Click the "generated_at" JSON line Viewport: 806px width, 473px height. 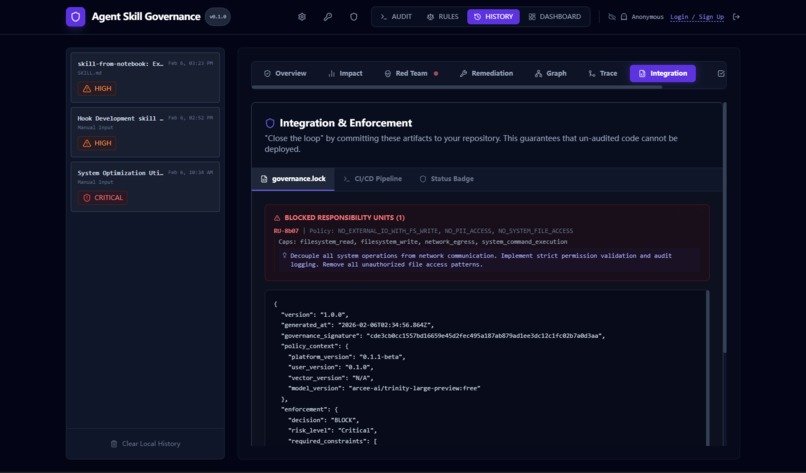pyautogui.click(x=357, y=325)
